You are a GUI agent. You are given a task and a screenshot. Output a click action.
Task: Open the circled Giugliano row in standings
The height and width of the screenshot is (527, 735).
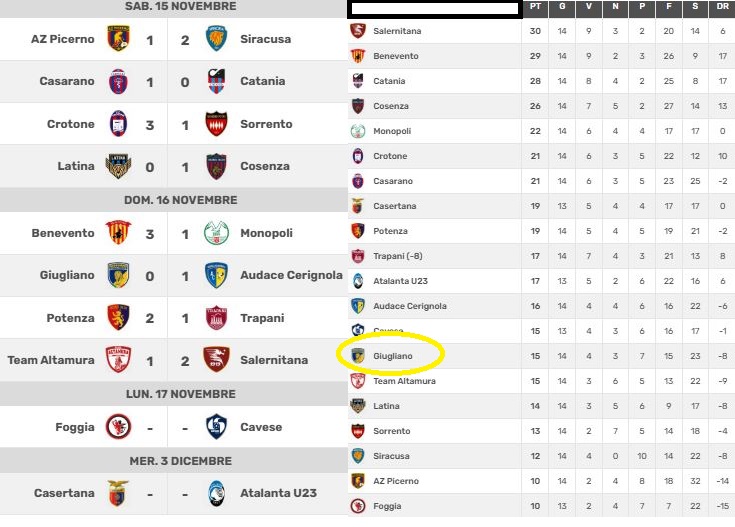point(541,356)
